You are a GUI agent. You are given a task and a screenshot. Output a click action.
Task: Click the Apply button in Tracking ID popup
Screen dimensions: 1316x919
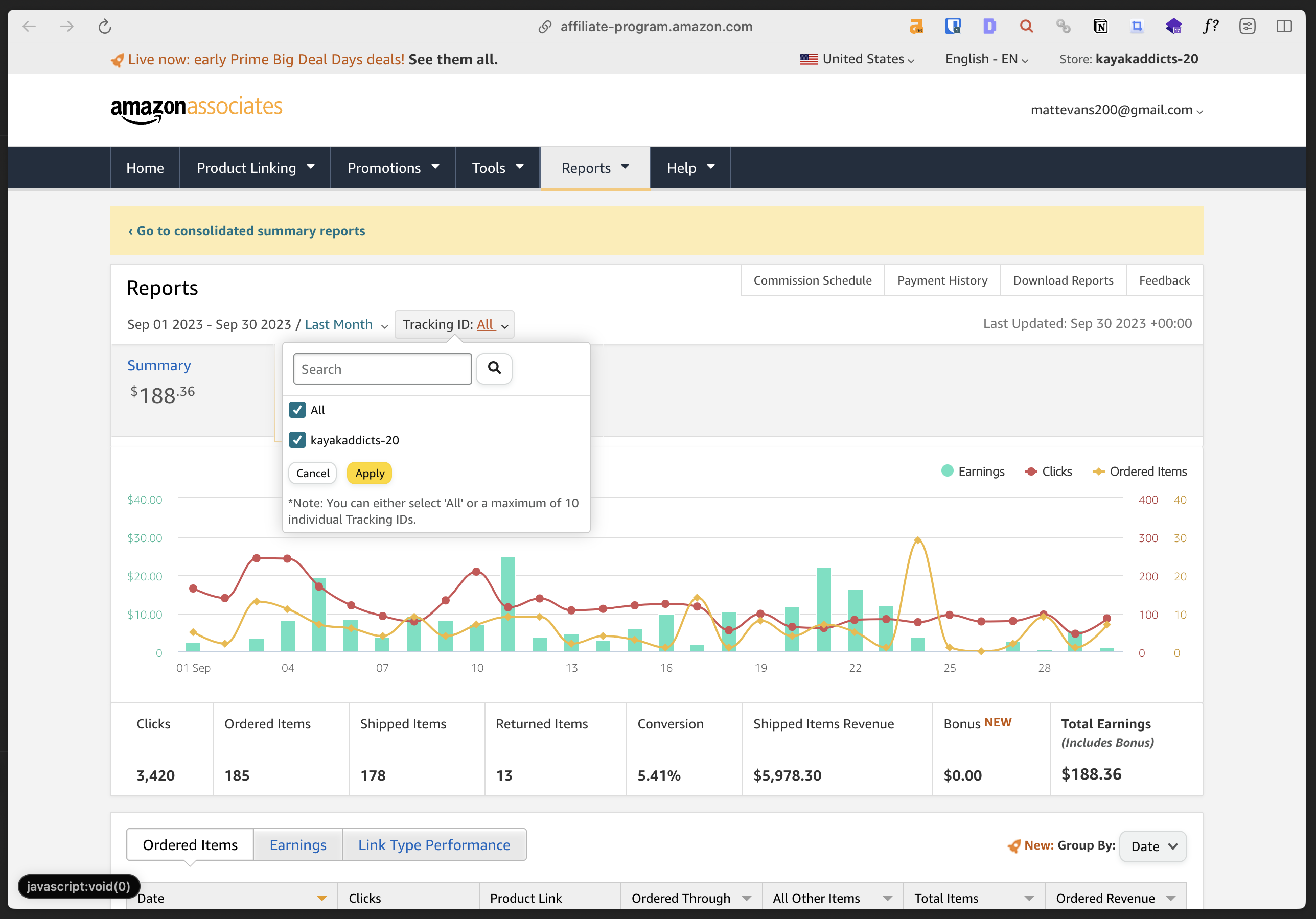[x=370, y=473]
